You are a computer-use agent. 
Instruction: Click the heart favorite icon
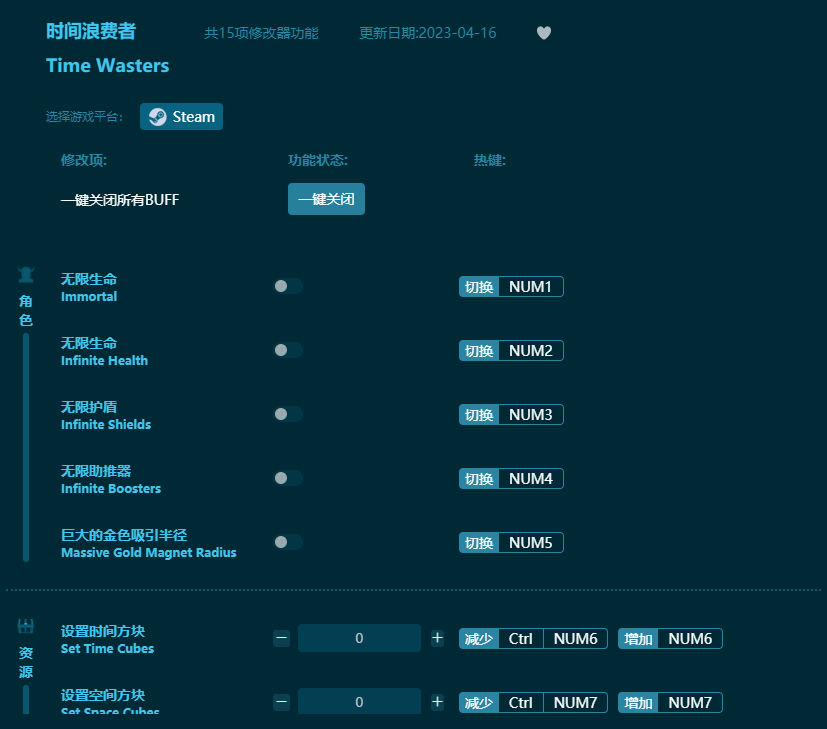pos(543,33)
